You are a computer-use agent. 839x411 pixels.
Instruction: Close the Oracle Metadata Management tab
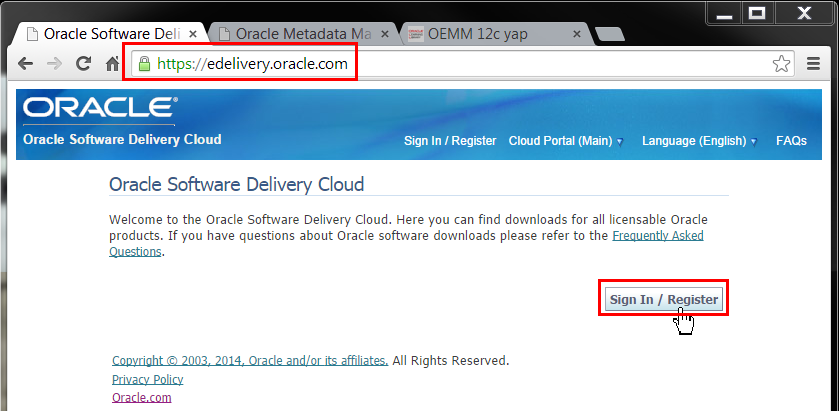pos(384,34)
